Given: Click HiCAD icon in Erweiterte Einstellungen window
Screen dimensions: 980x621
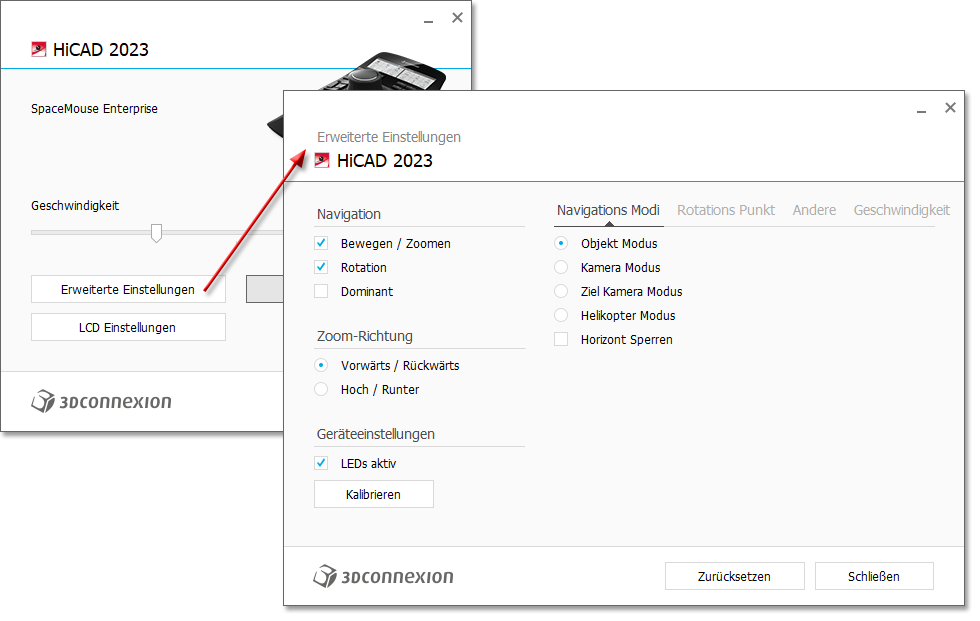Looking at the screenshot, I should 322,161.
